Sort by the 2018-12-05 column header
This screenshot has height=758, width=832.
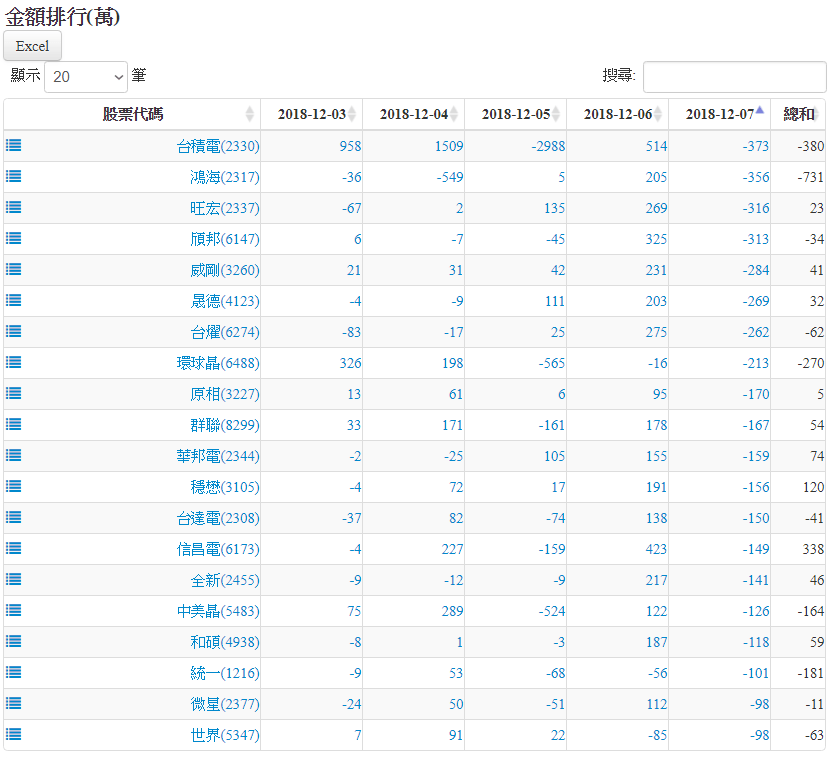click(515, 114)
